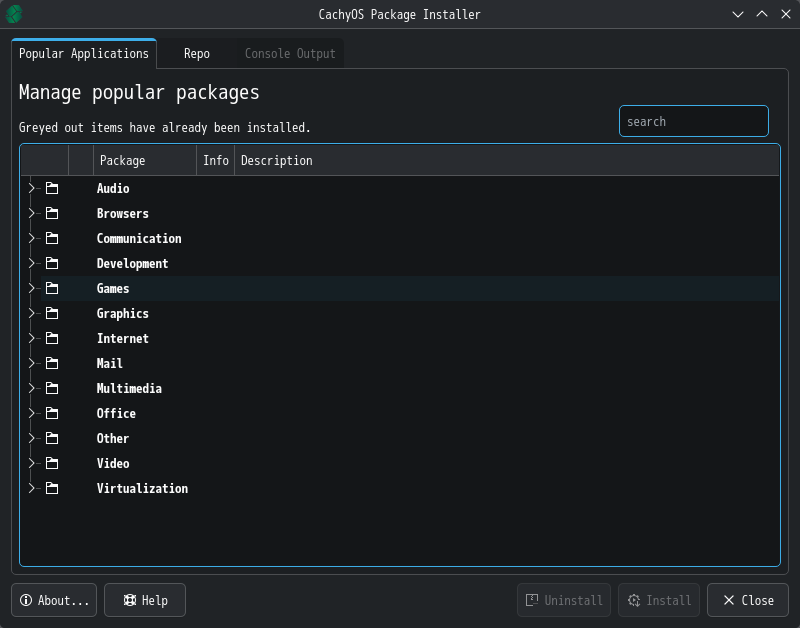Expand the Audio category
Viewport: 800px width, 628px height.
(32, 188)
